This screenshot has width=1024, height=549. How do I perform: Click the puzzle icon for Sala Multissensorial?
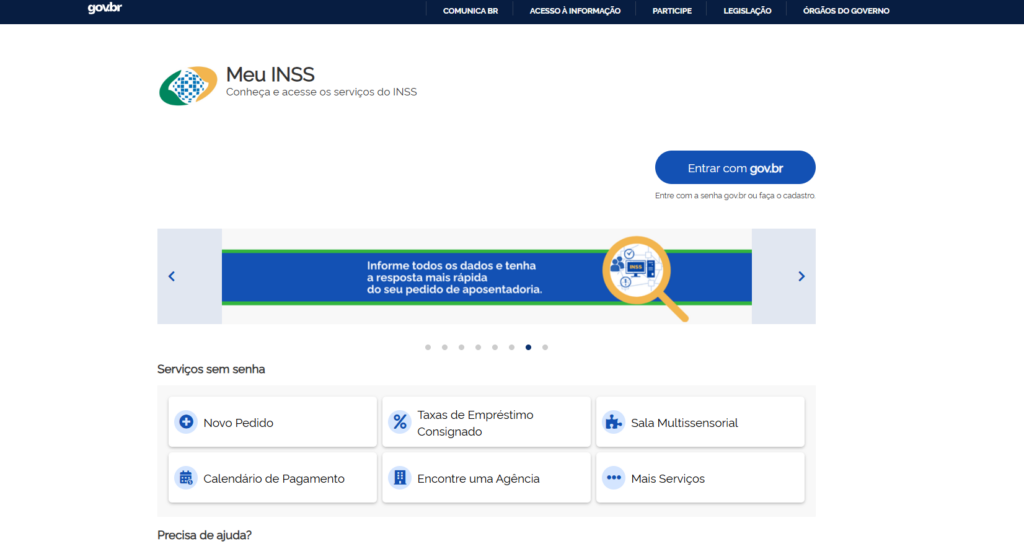613,422
